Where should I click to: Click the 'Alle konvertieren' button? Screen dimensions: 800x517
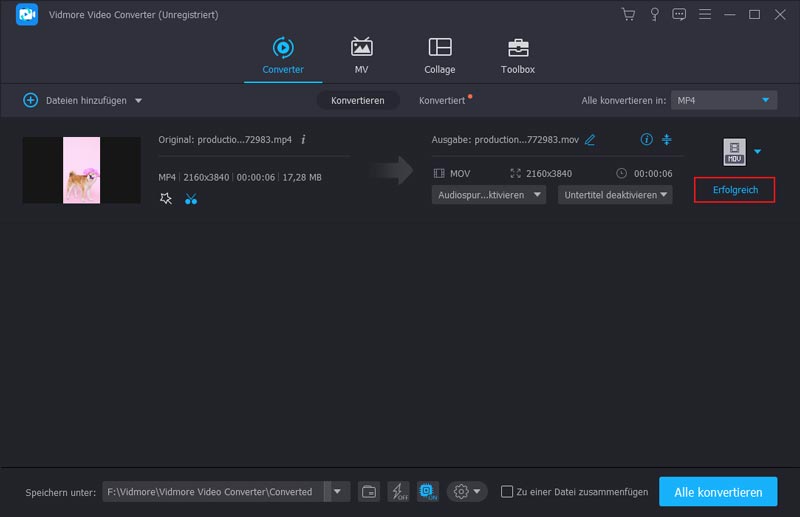point(717,491)
